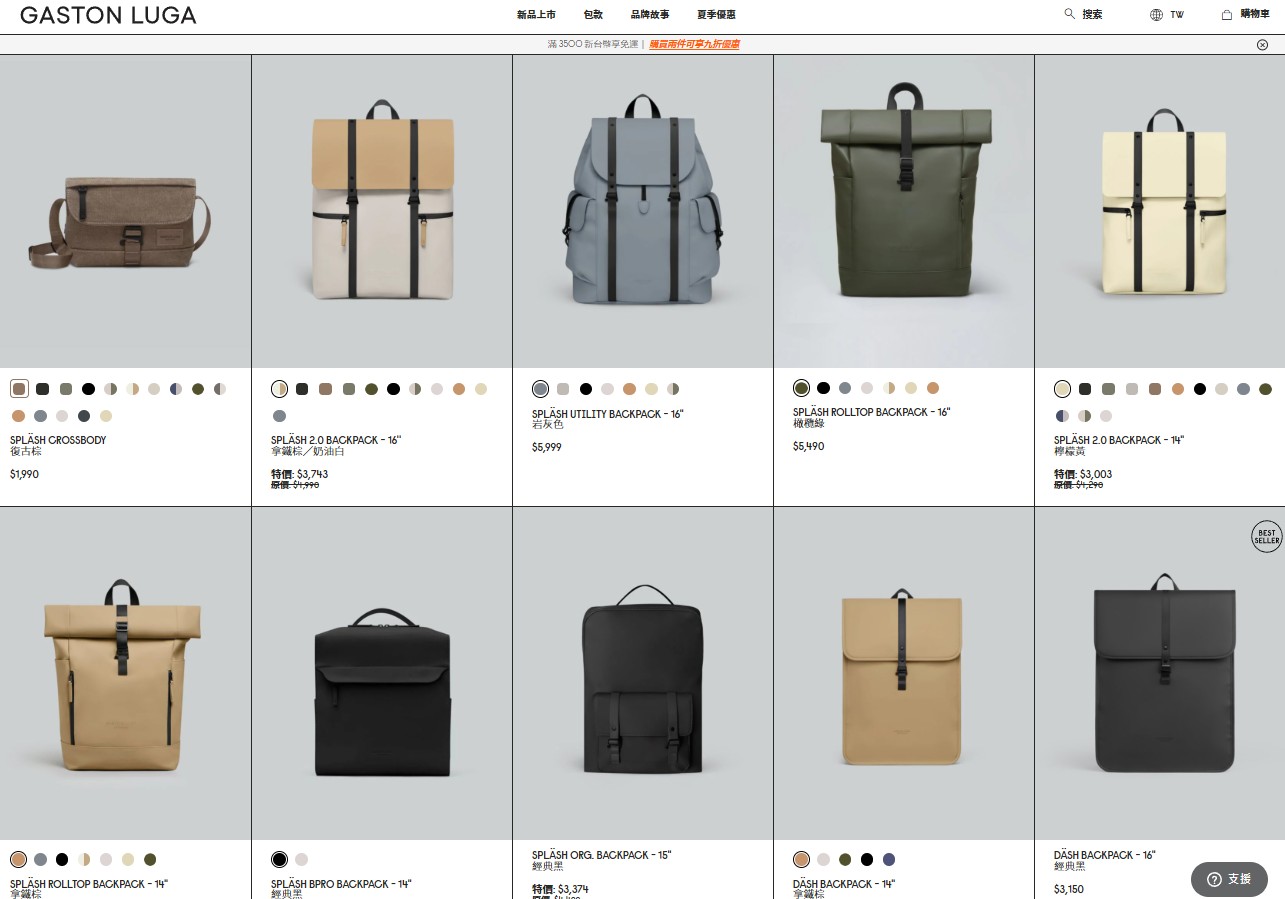Open the Däsh Backpack 16" black image

point(1160,673)
